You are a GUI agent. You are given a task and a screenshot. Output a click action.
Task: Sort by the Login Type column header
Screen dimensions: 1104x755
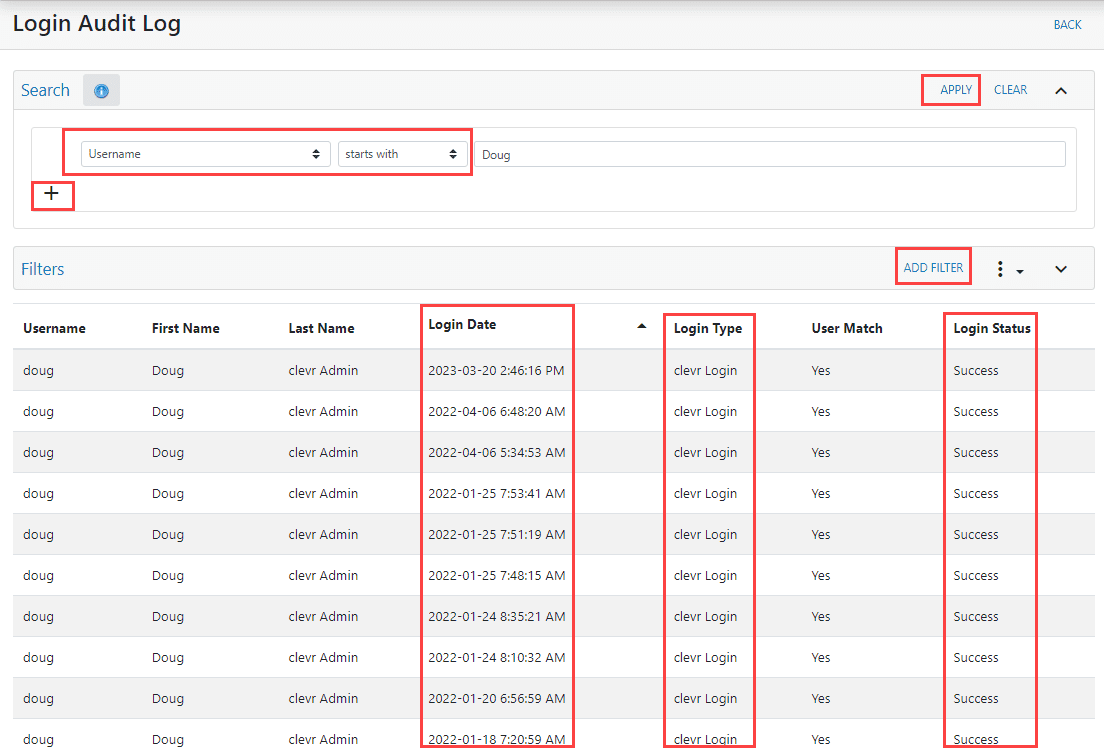click(x=708, y=328)
